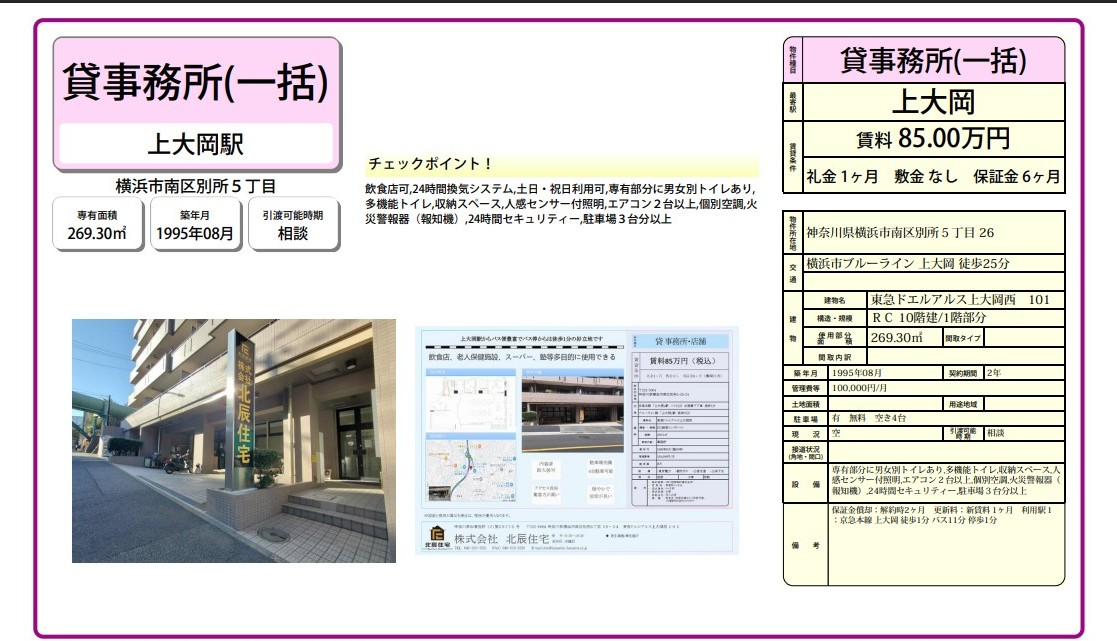Image resolution: width=1117 pixels, height=641 pixels.
Task: Click the 管理費等 label
Action: point(805,389)
